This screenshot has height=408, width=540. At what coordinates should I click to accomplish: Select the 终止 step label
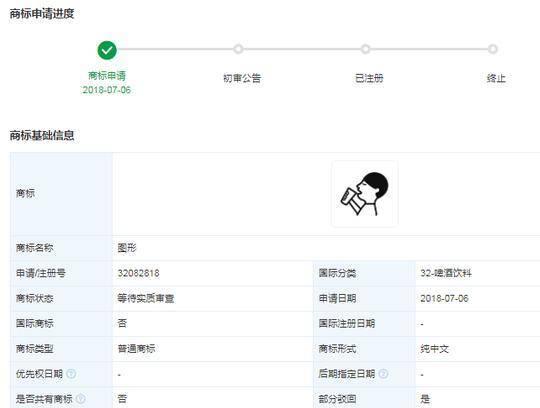(496, 78)
